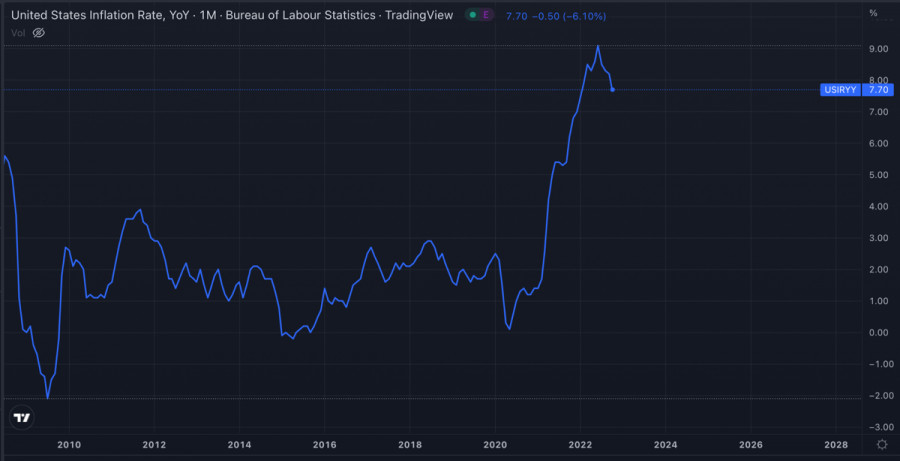
Task: Click 4.00 on the price axis
Action: pyautogui.click(x=879, y=207)
